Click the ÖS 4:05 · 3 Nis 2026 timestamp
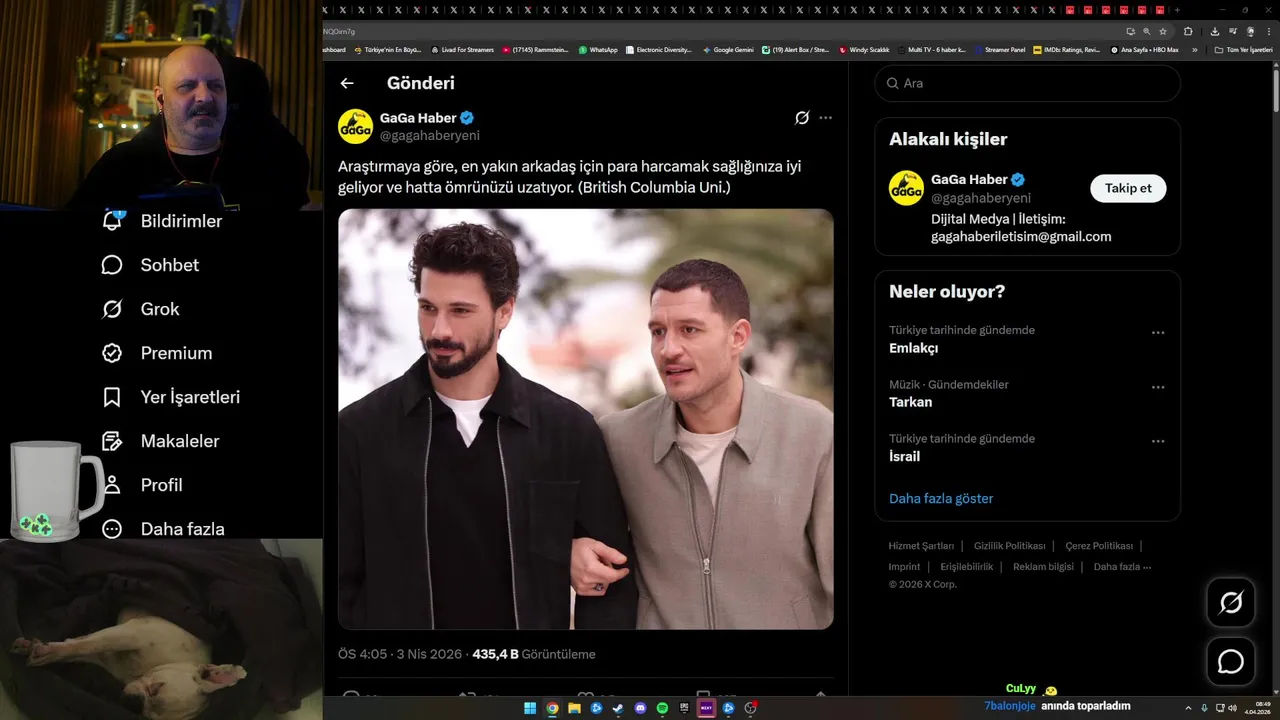 tap(400, 654)
